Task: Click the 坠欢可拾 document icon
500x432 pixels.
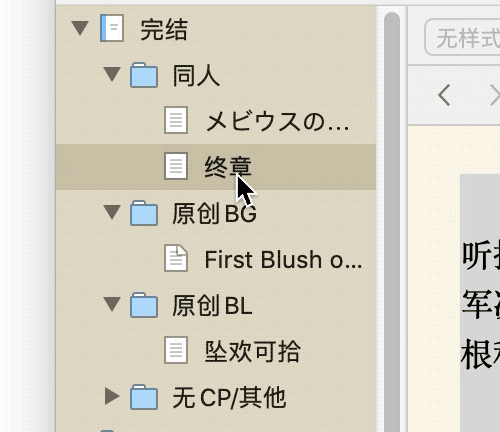Action: tap(176, 350)
